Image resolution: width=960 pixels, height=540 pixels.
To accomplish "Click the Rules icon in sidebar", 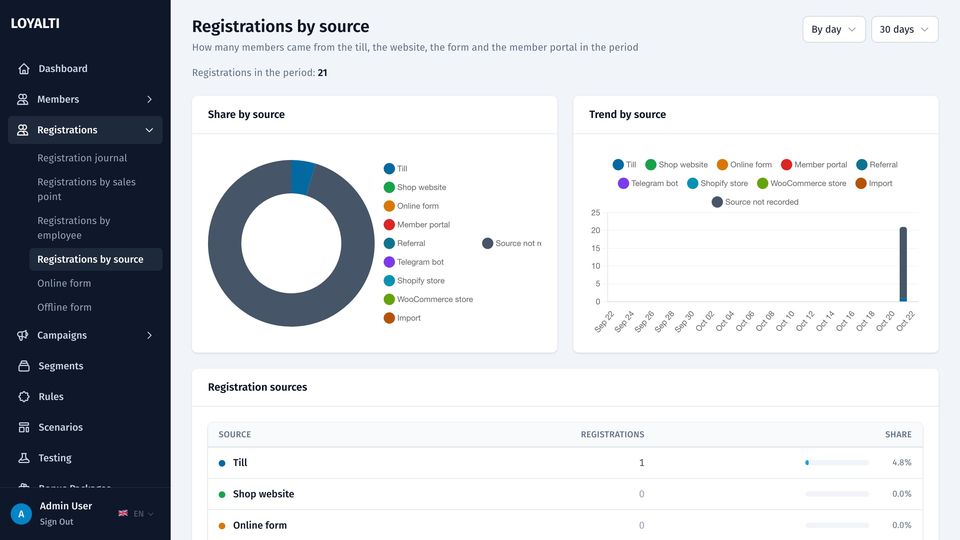I will click(x=24, y=396).
